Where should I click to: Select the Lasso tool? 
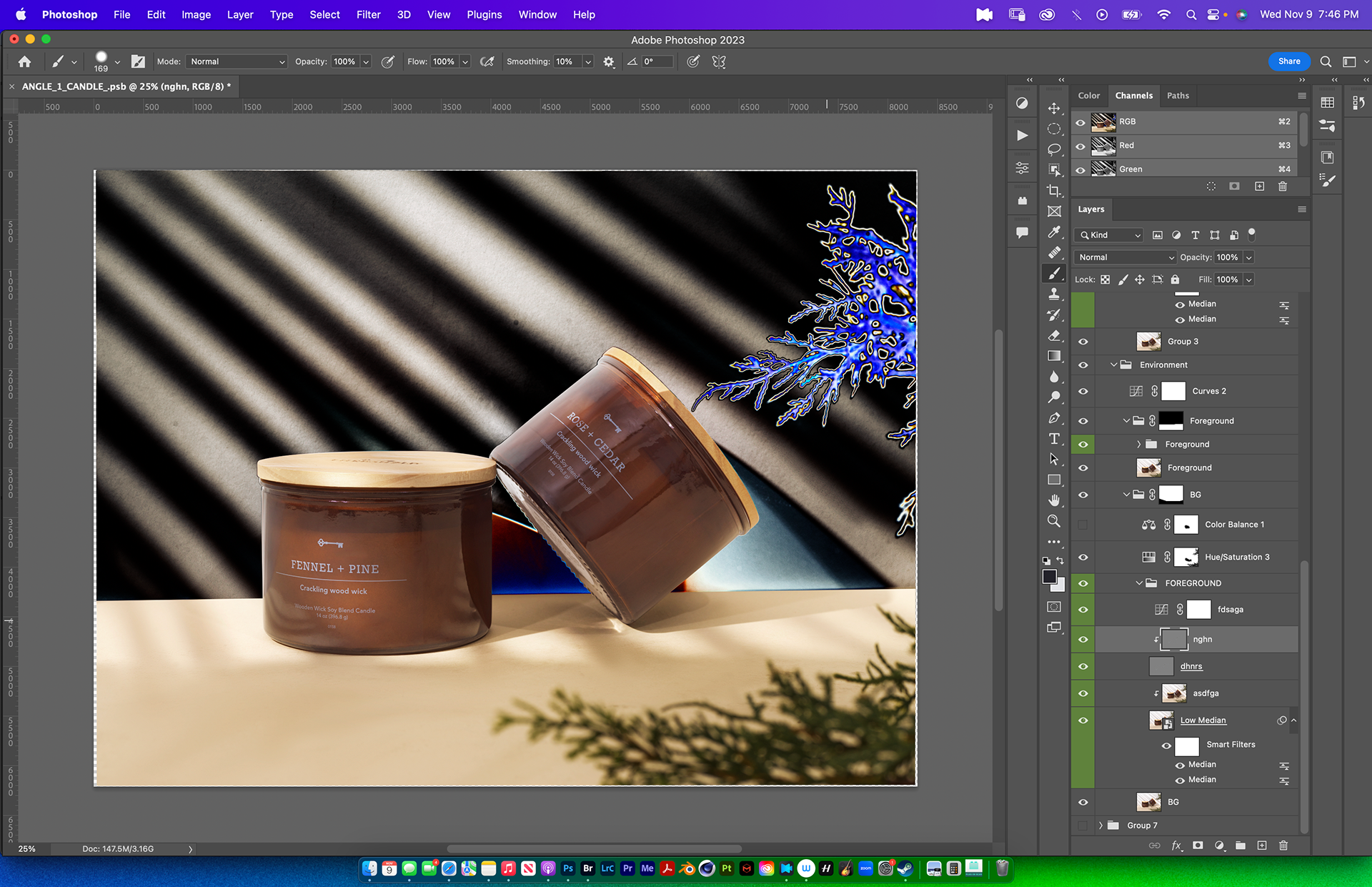pyautogui.click(x=1054, y=149)
